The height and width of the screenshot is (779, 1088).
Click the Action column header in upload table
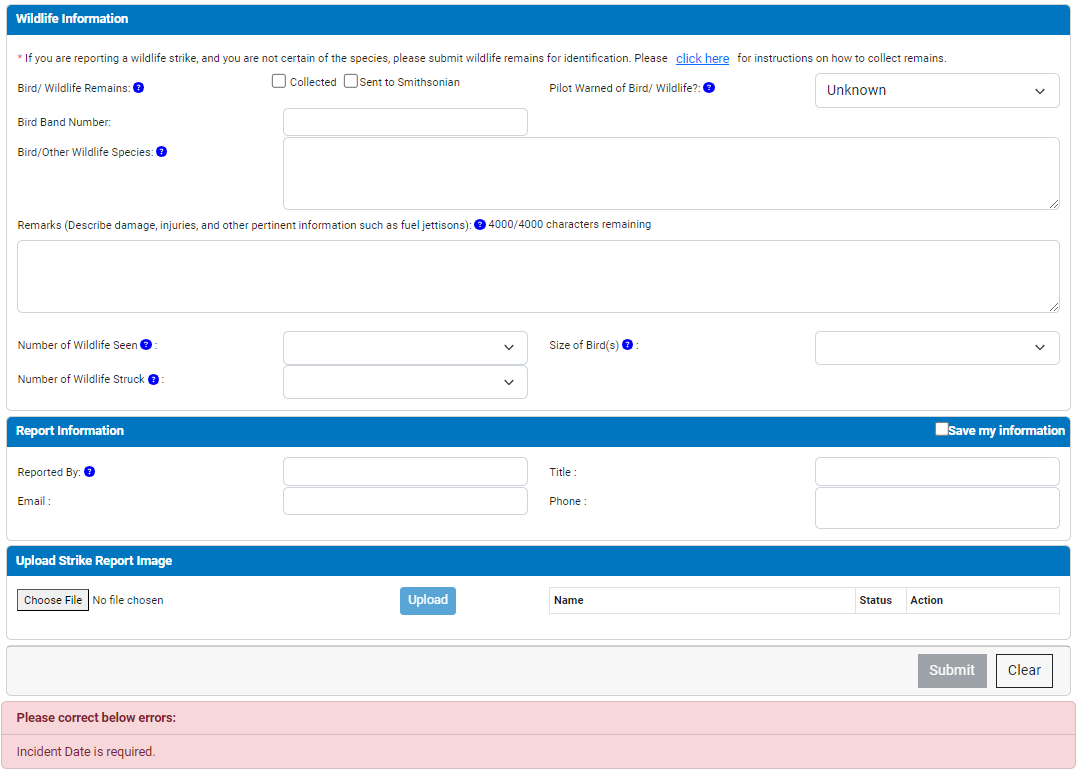(x=983, y=601)
